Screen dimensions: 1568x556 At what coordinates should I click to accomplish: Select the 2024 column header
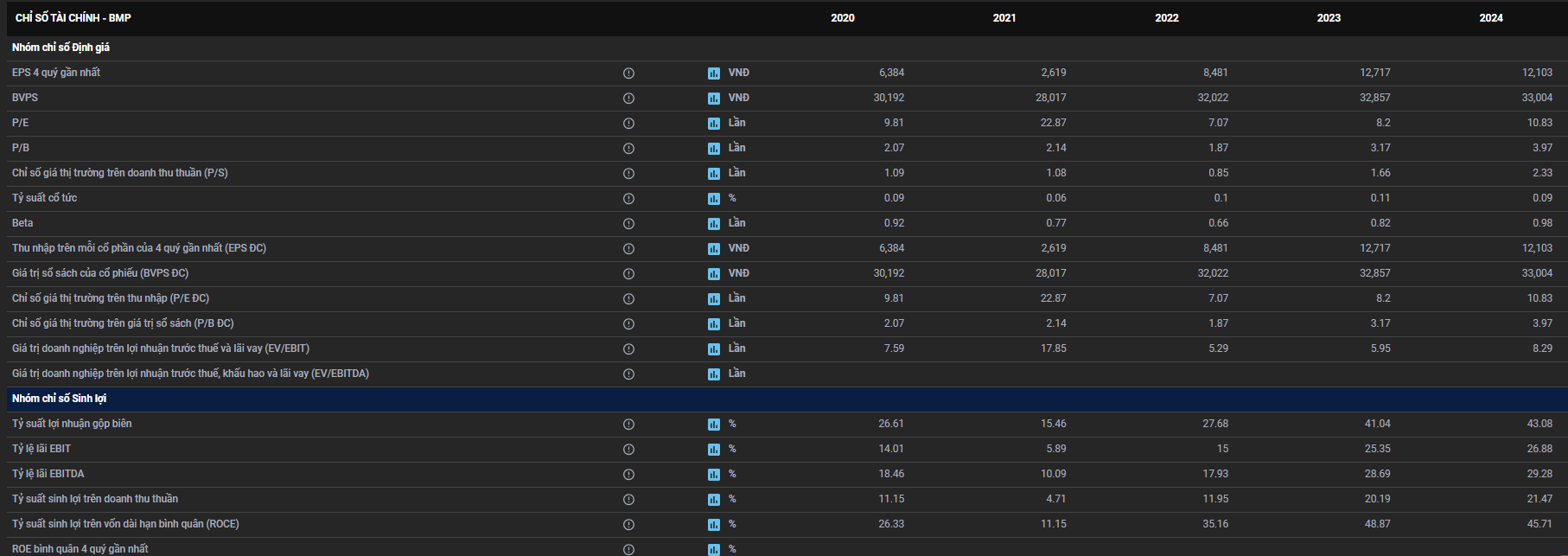1491,18
